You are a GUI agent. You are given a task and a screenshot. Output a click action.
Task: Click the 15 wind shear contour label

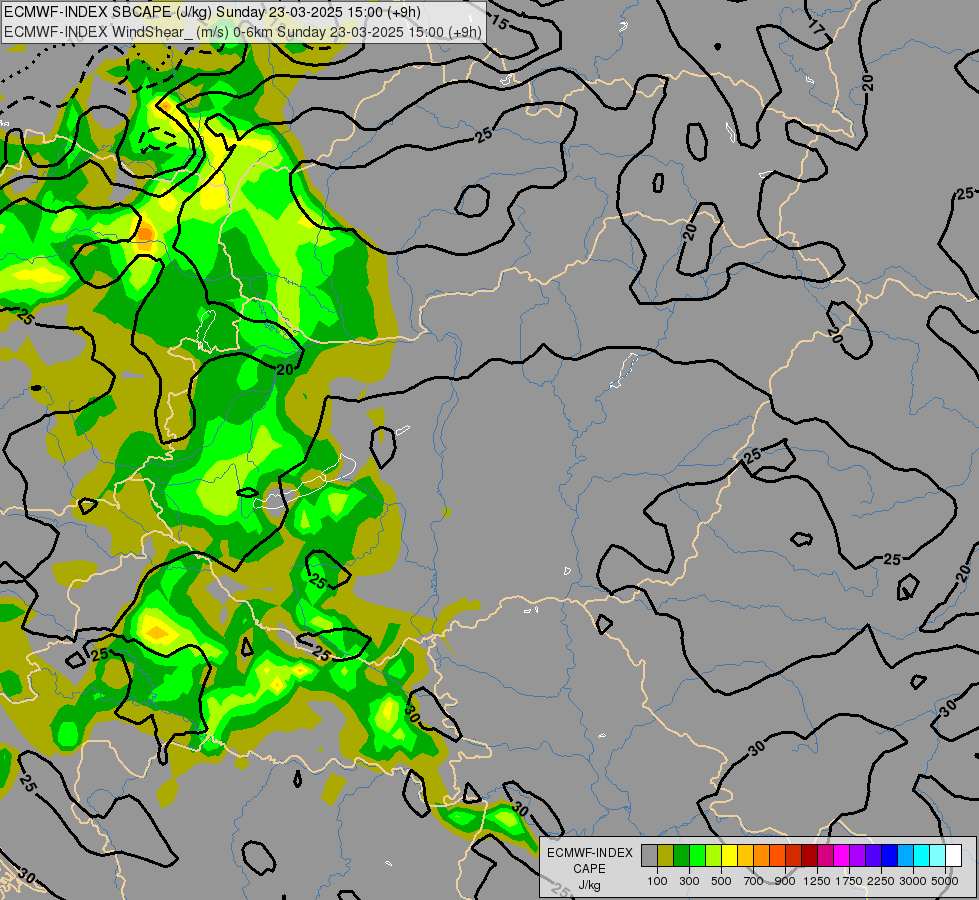tap(499, 23)
